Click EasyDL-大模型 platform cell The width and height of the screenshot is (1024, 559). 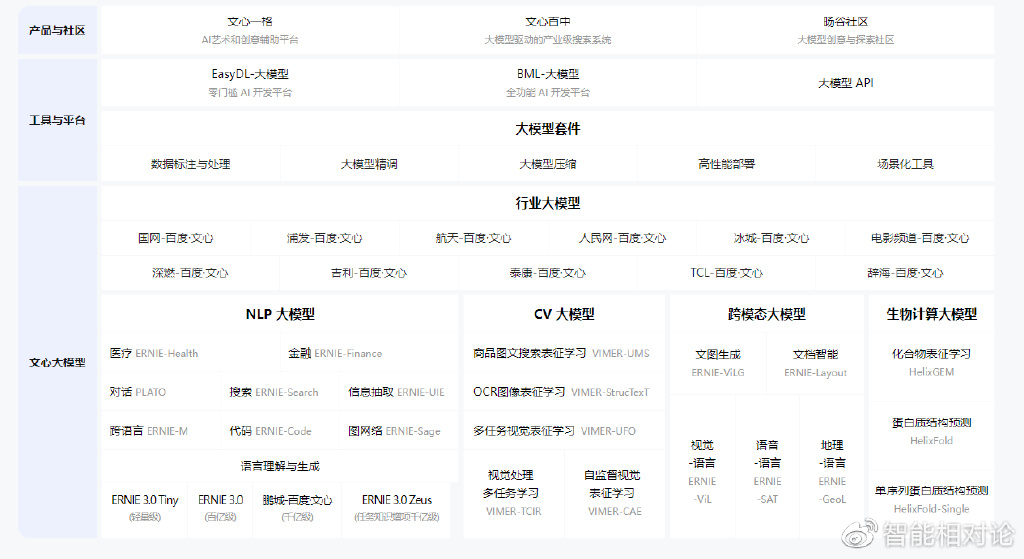click(x=250, y=83)
